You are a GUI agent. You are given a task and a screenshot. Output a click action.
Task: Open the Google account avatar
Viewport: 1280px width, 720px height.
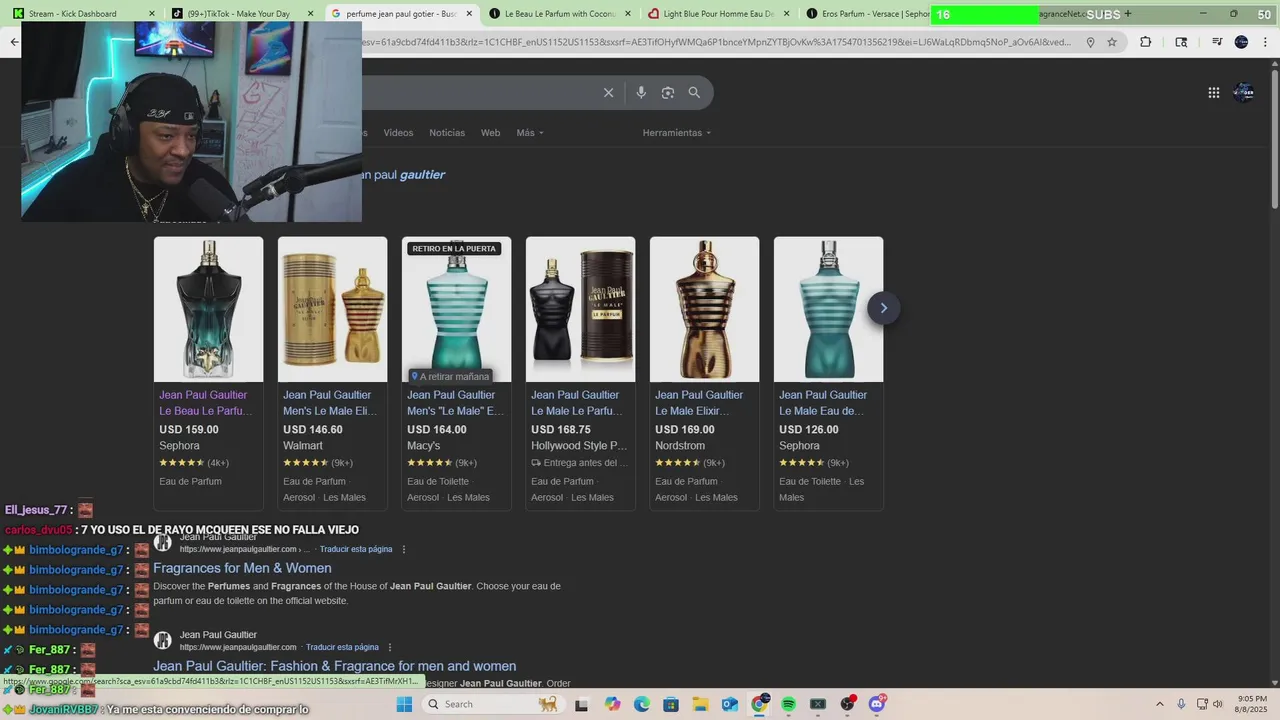1243,93
